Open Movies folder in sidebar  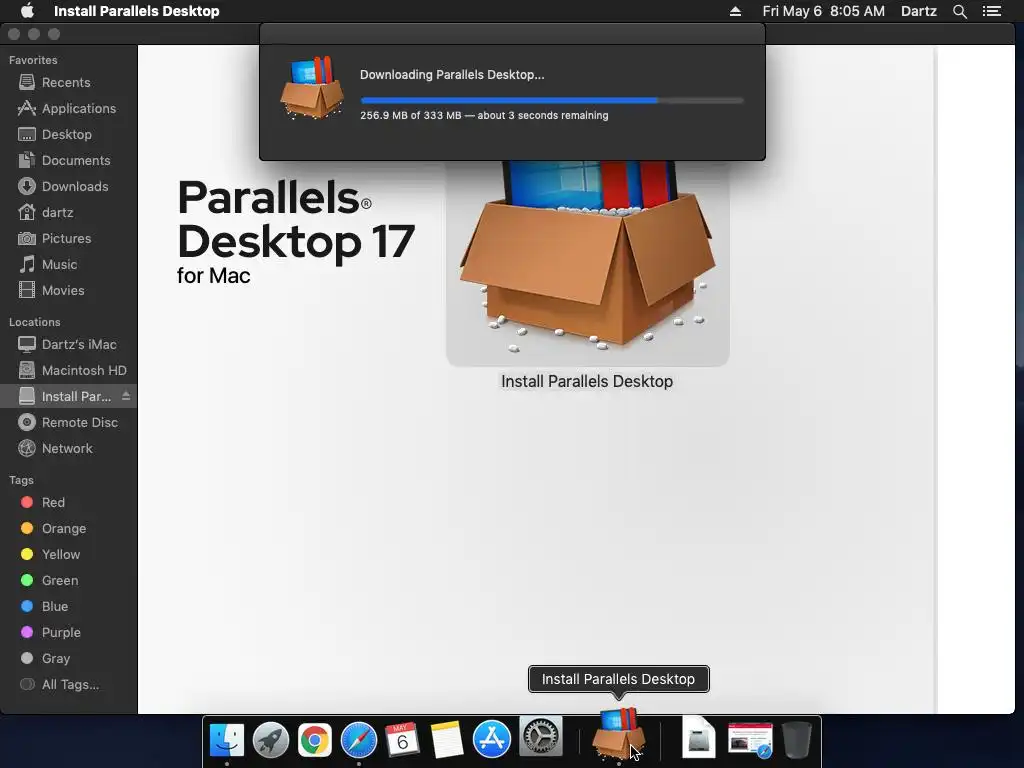69,291
